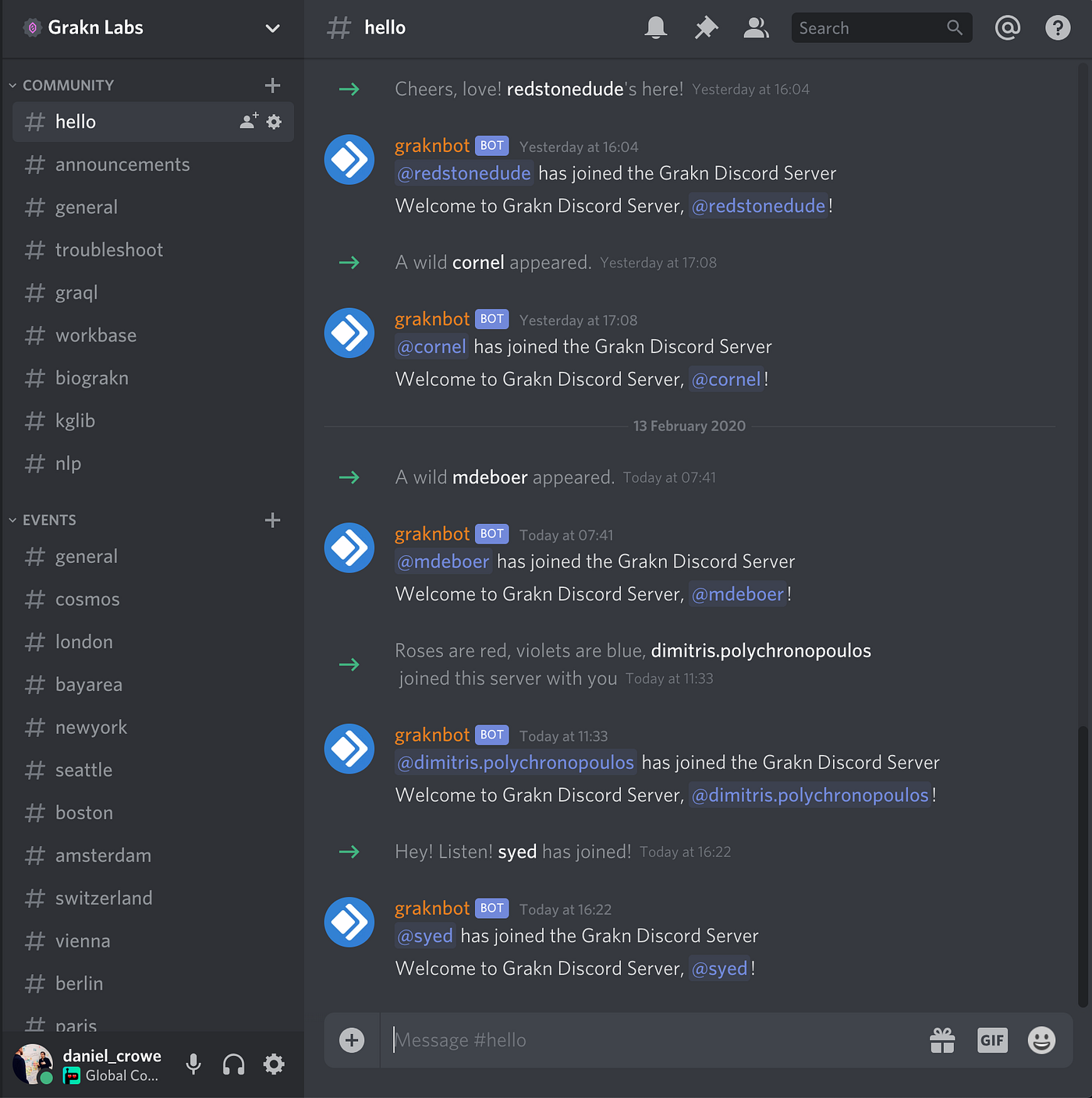Switch to the seattle channel
Image resolution: width=1092 pixels, height=1098 pixels.
click(x=153, y=770)
